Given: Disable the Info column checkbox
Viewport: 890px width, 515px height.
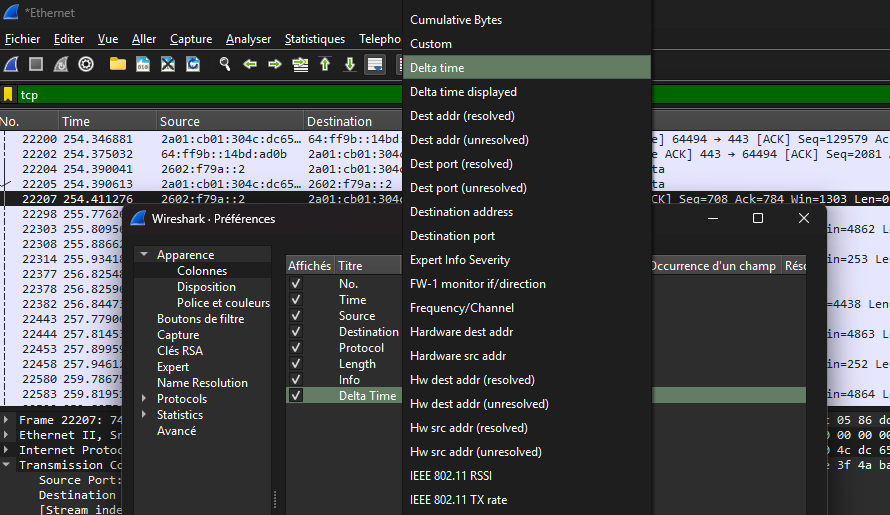Looking at the screenshot, I should tap(295, 380).
